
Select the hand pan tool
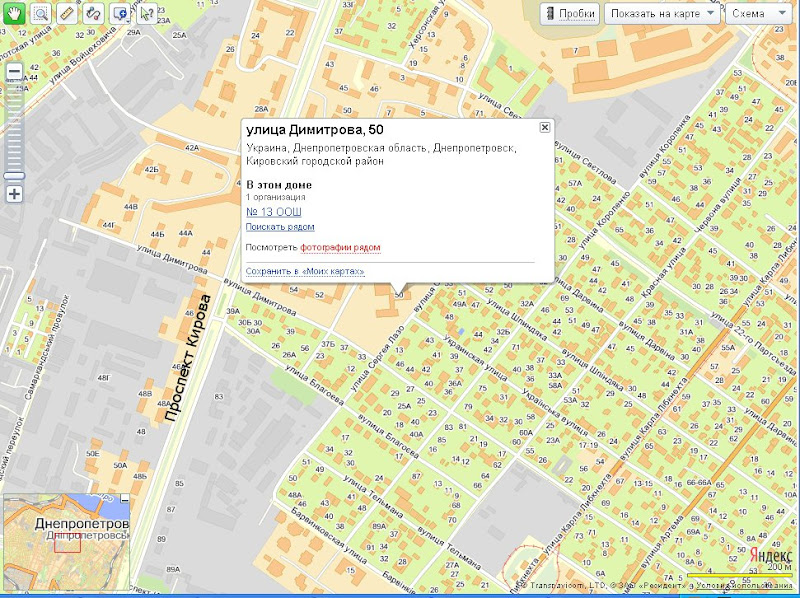[14, 14]
